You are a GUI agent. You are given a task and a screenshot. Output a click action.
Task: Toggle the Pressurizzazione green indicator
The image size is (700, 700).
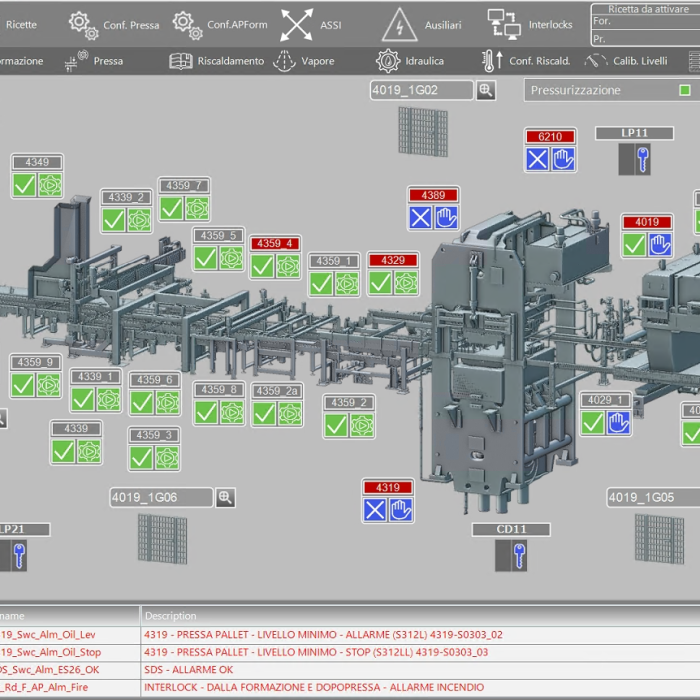[x=685, y=90]
